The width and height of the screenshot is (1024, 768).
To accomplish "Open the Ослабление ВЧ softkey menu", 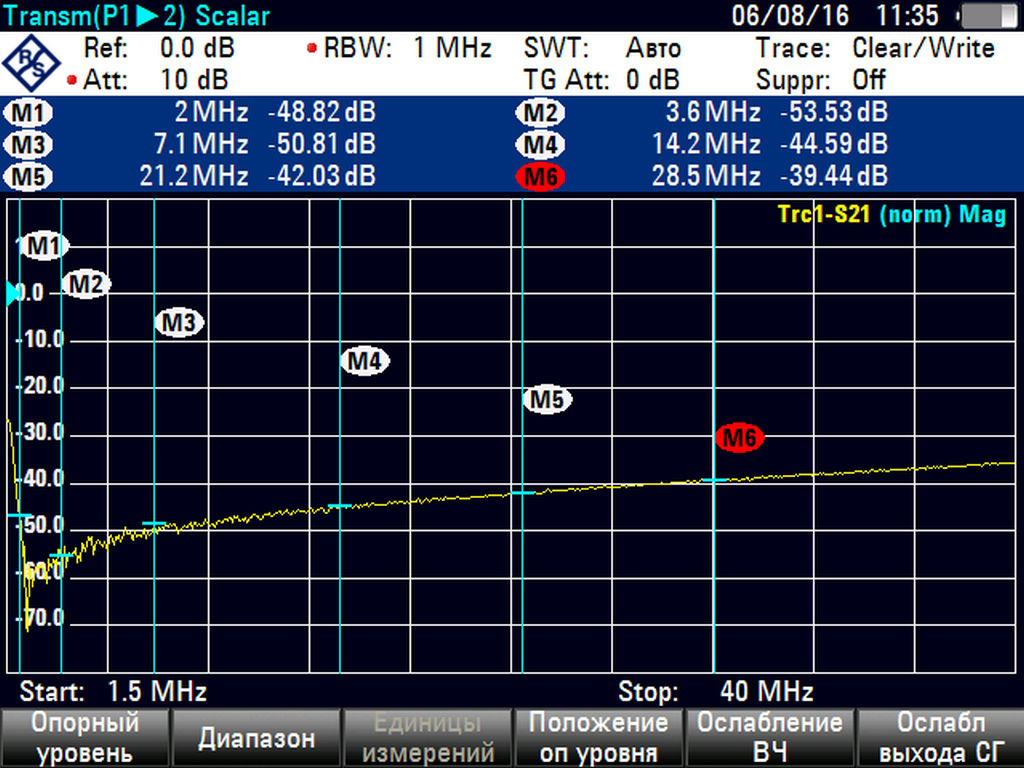I will click(769, 738).
